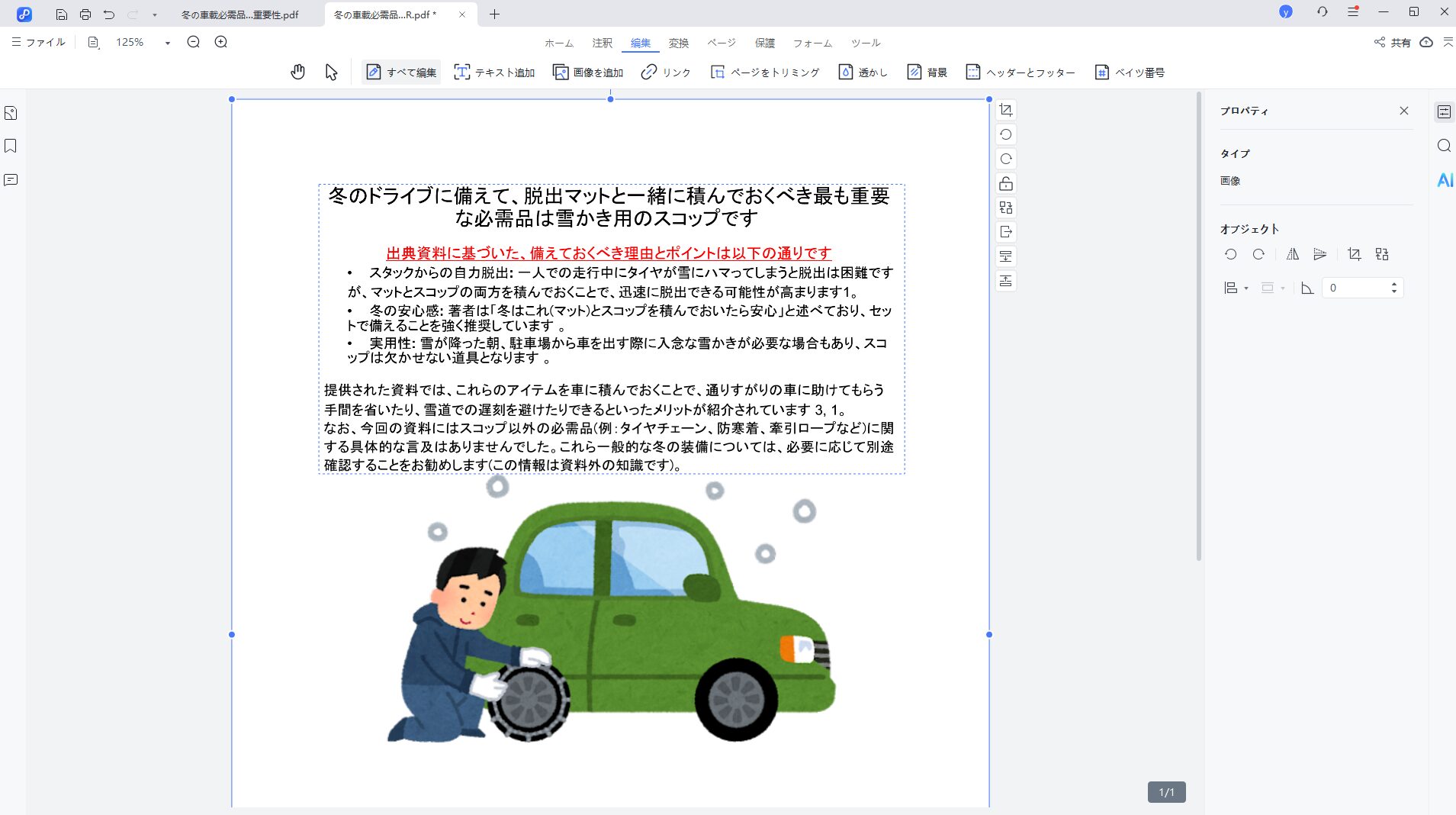Open the AI assistant panel
The width and height of the screenshot is (1456, 815).
[x=1444, y=180]
